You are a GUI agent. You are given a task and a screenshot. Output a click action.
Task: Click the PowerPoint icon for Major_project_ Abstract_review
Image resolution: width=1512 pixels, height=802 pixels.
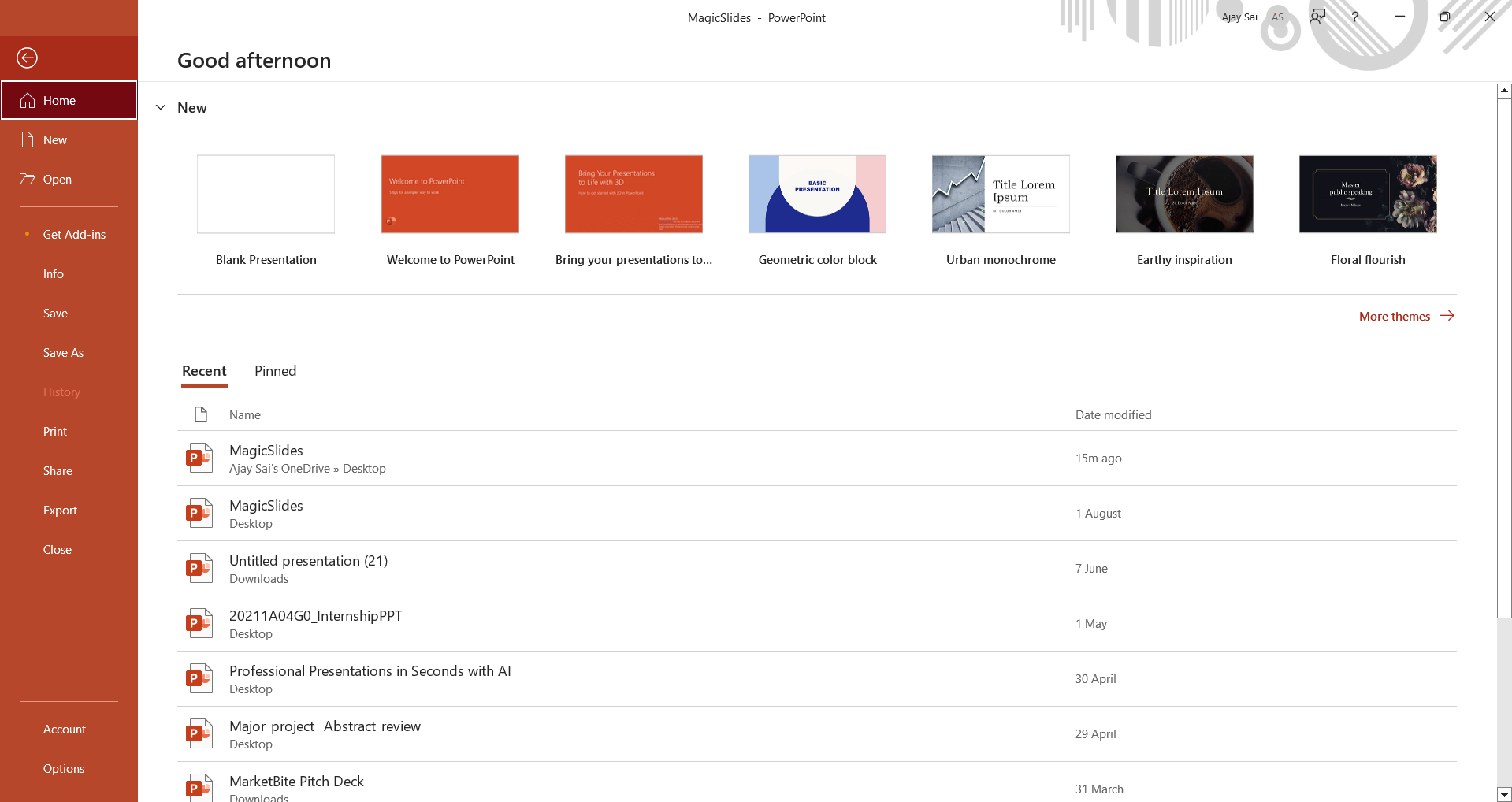199,733
